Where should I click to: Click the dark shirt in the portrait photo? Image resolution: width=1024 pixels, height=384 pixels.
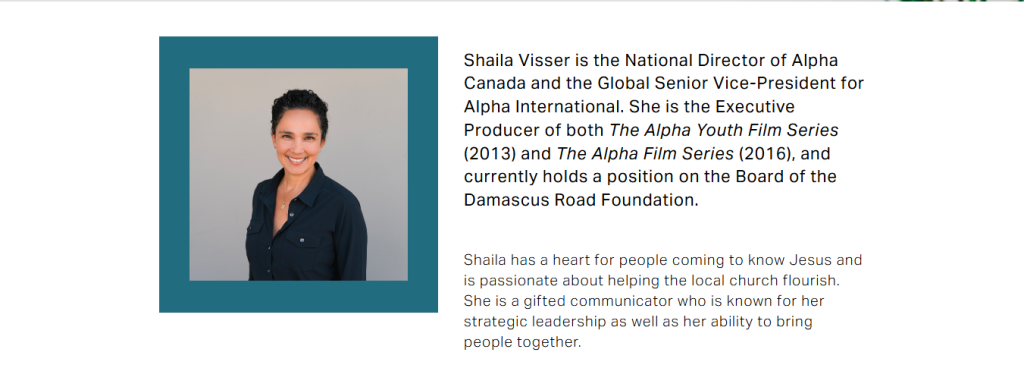tap(306, 231)
